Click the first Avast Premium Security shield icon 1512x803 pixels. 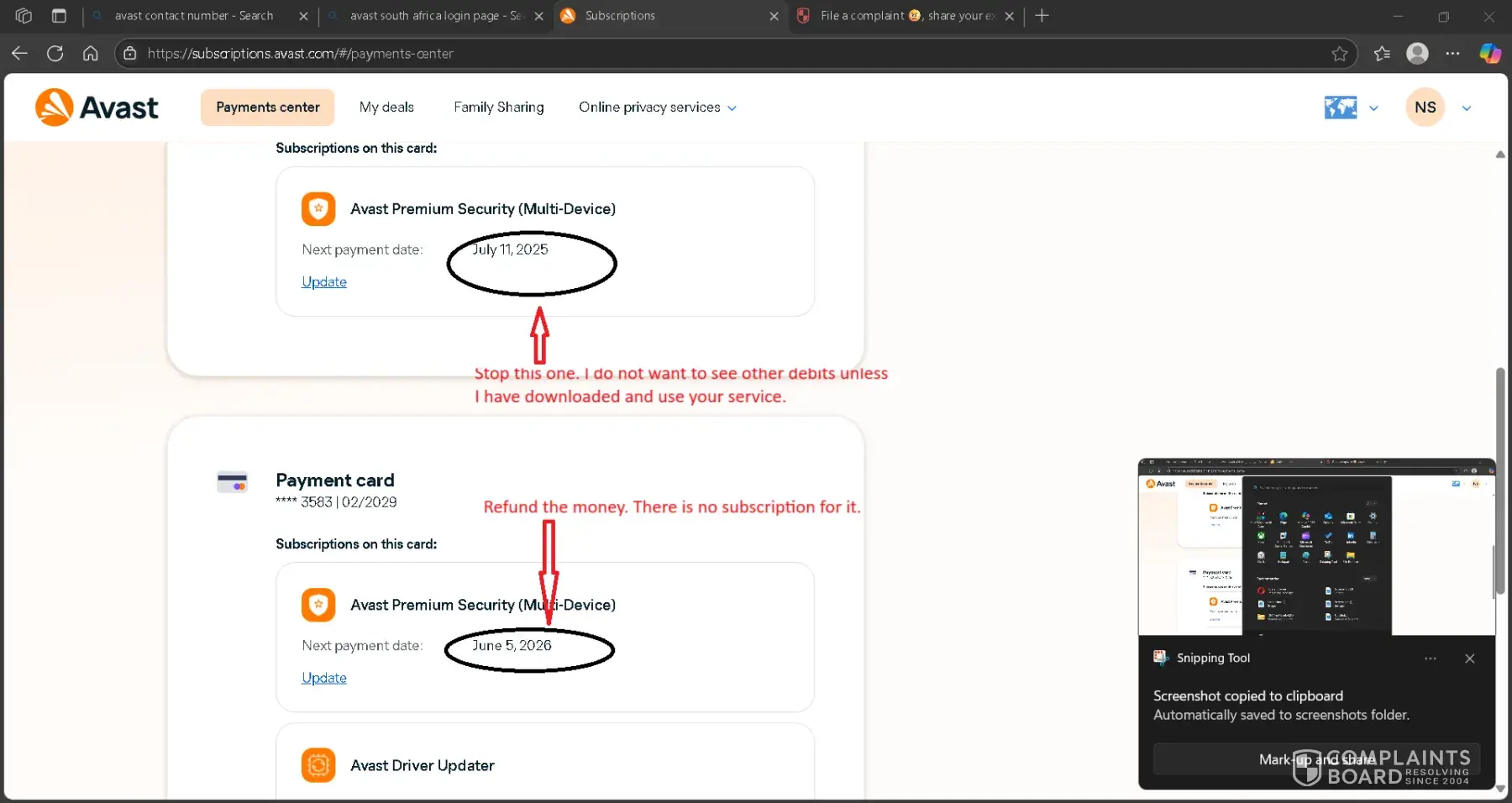click(318, 209)
